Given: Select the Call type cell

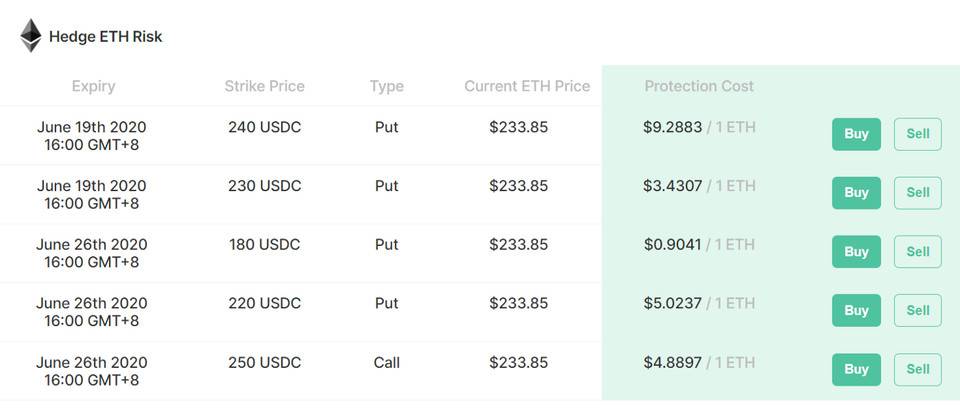Looking at the screenshot, I should coord(386,362).
